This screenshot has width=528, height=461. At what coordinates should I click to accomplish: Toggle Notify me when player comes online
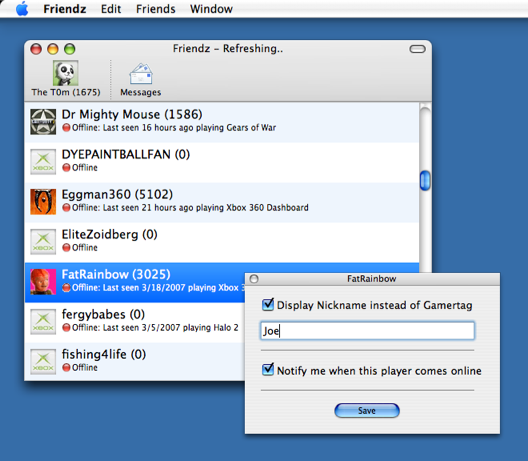pos(268,370)
